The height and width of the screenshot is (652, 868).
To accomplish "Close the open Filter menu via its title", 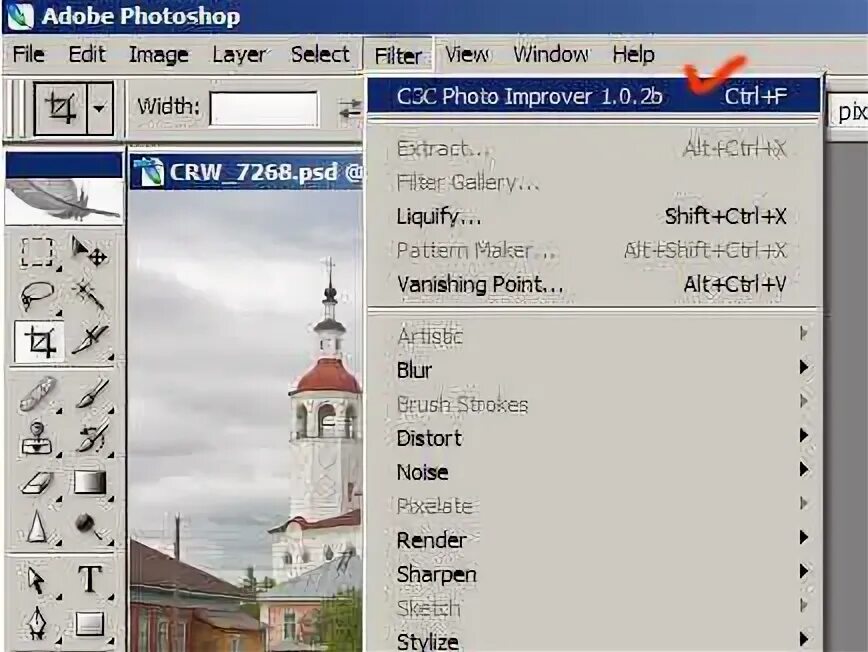I will pyautogui.click(x=398, y=55).
